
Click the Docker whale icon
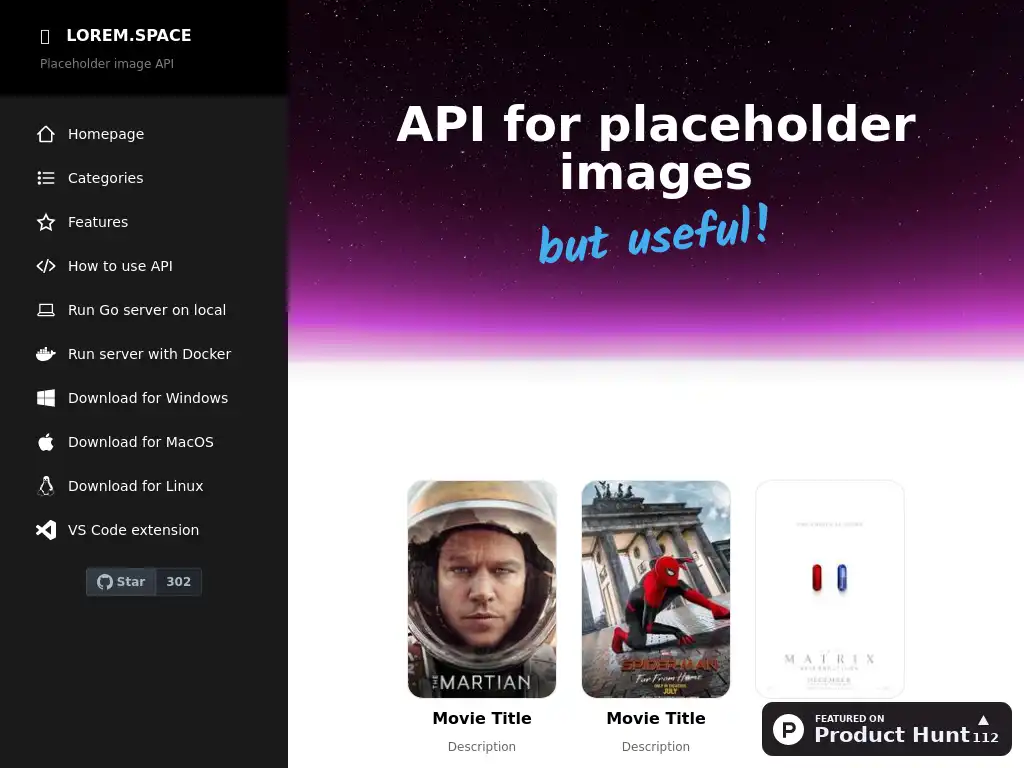point(46,354)
